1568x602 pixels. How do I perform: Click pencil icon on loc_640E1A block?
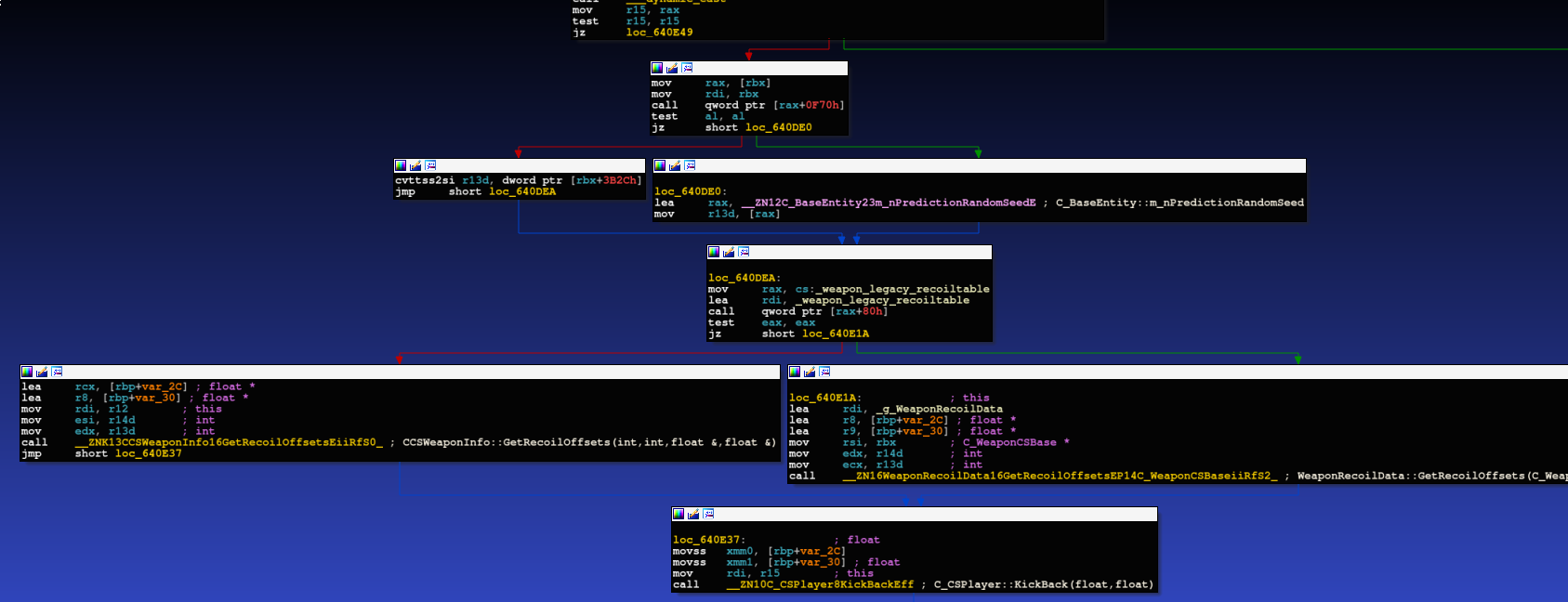coord(810,372)
